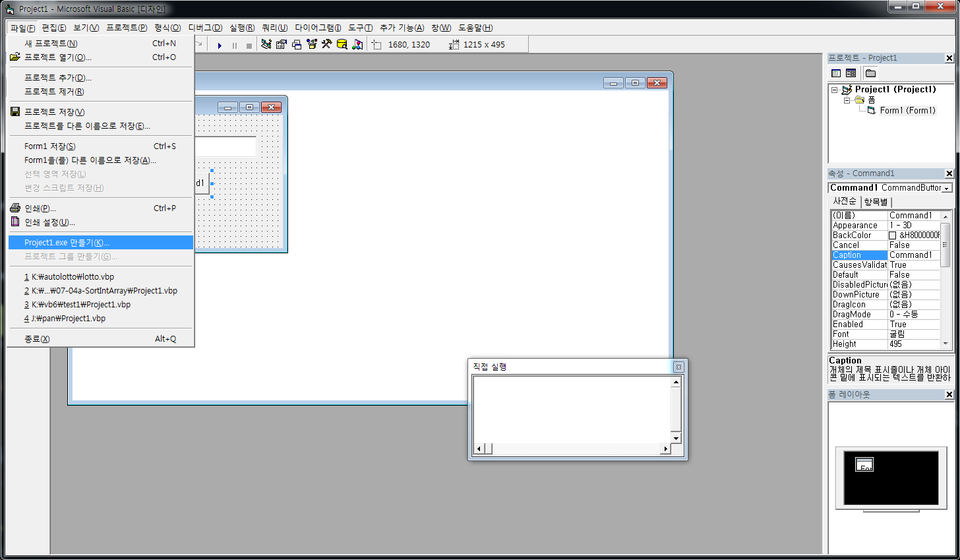Toggle Folders view in Project panel
Screen dimensions: 960x560
871,73
